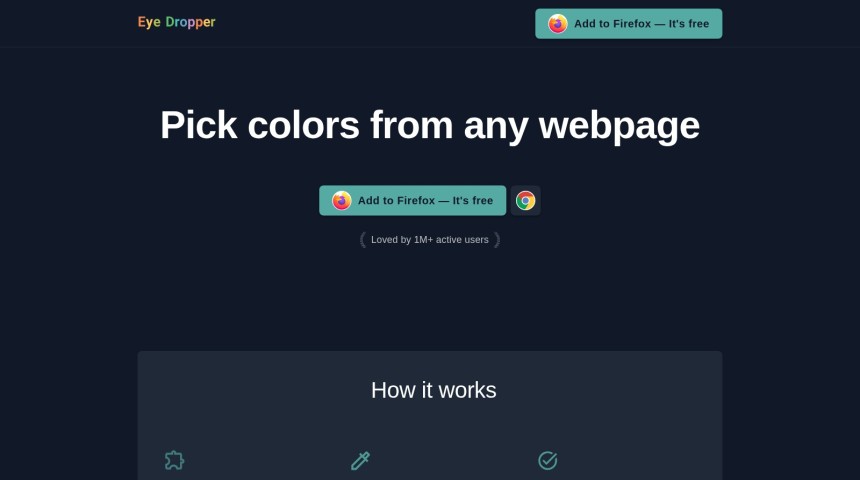Click the green 'Dropper' word in logo
Viewport: 860px width, 480px height.
[x=190, y=22]
